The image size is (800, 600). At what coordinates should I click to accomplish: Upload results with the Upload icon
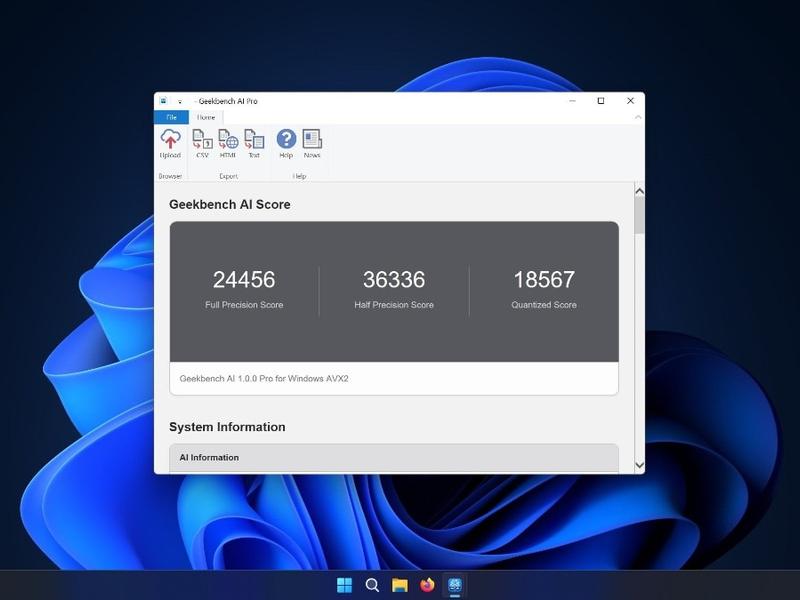[x=170, y=144]
